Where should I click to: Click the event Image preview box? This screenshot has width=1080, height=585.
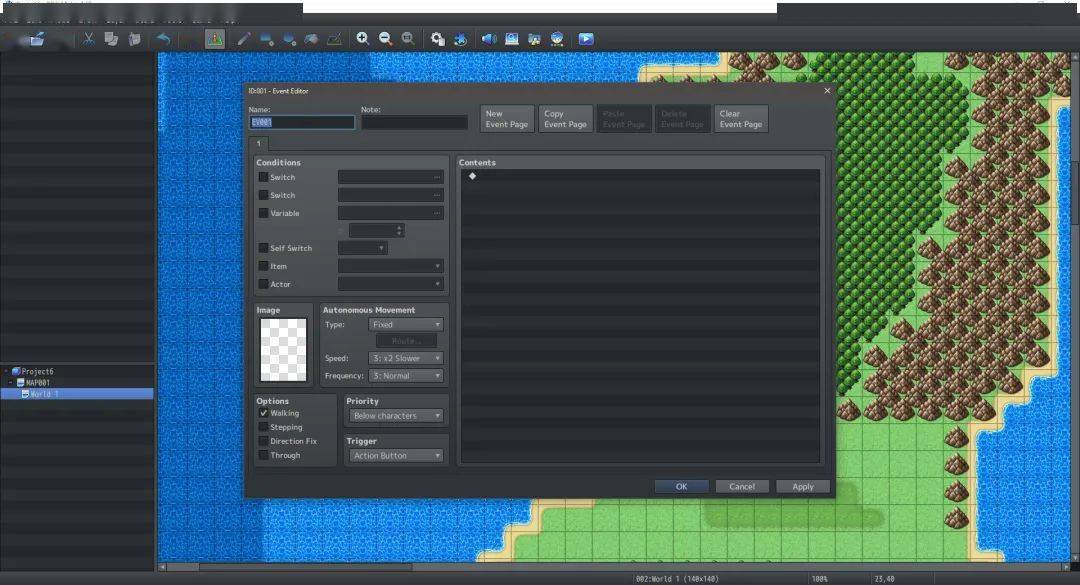tap(283, 350)
